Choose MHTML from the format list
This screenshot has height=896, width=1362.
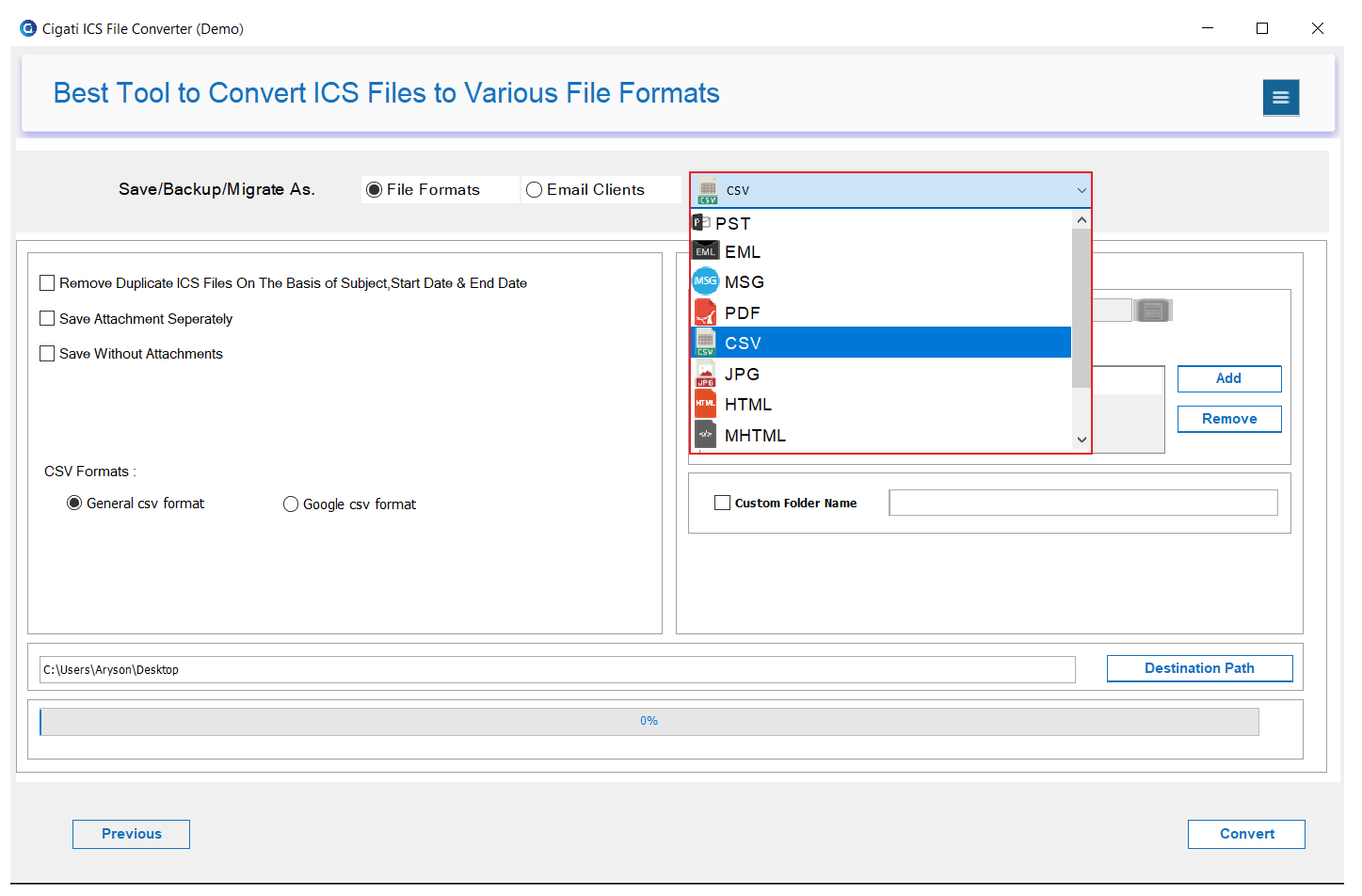tap(881, 435)
